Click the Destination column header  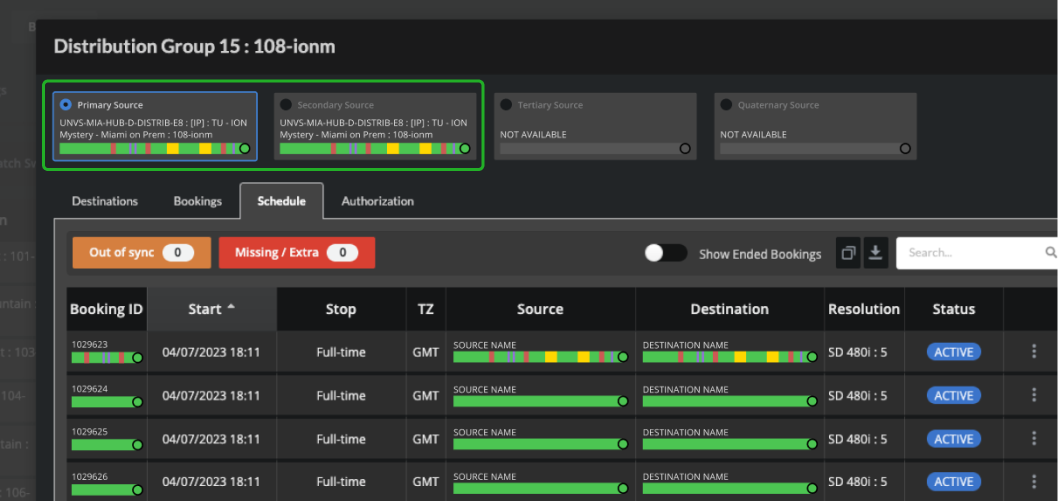click(x=729, y=309)
